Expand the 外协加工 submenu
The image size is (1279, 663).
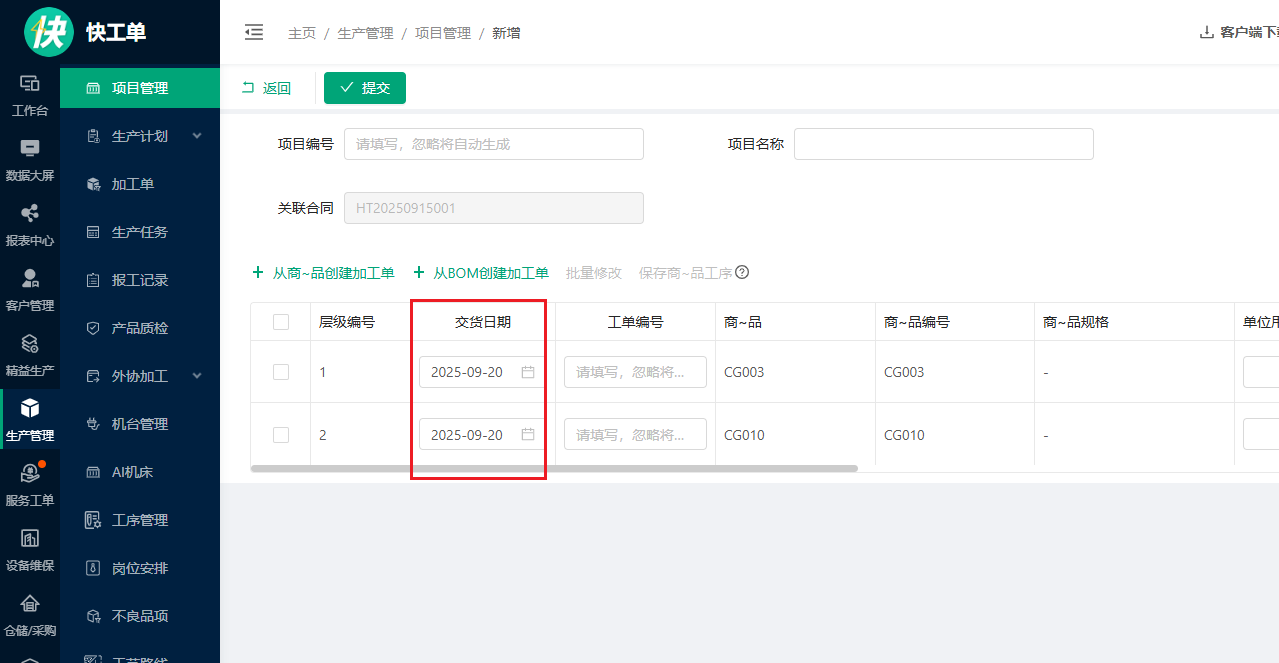point(197,376)
